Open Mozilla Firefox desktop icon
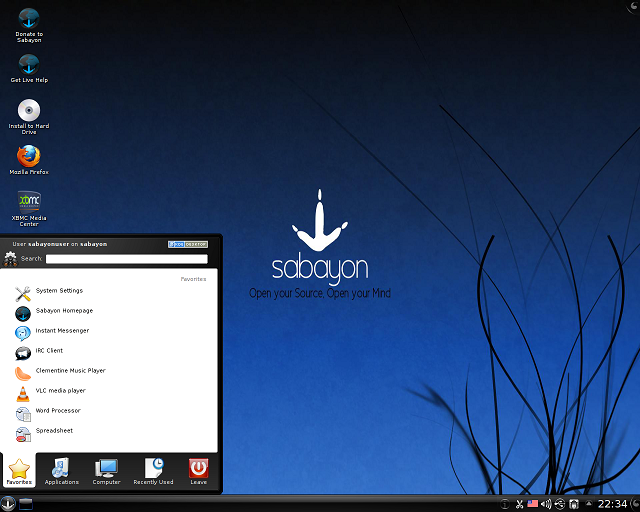The height and width of the screenshot is (512, 640). [x=29, y=160]
